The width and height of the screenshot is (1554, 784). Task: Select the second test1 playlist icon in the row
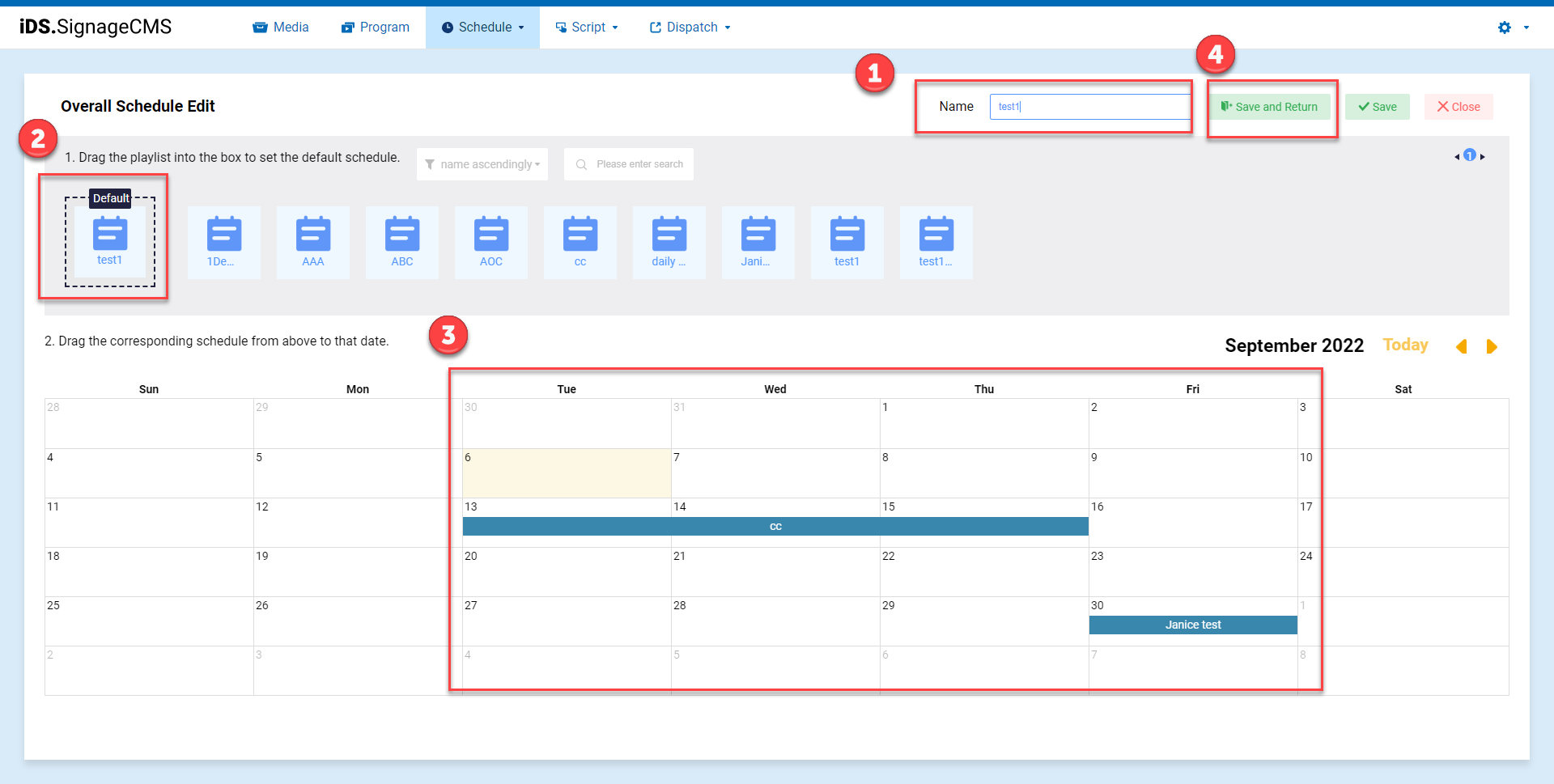point(847,242)
